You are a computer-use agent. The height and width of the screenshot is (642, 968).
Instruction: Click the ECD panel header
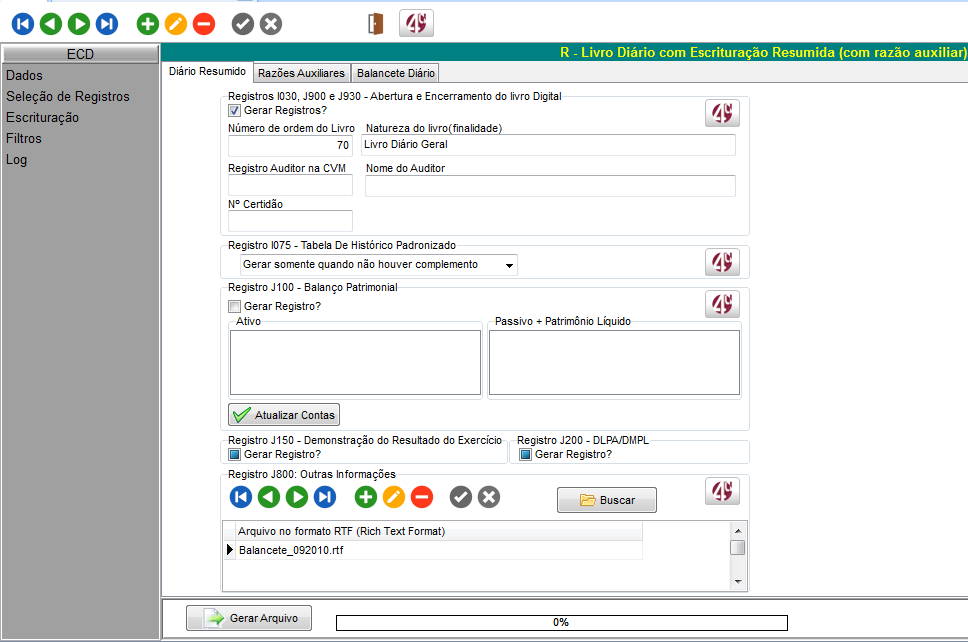(80, 54)
